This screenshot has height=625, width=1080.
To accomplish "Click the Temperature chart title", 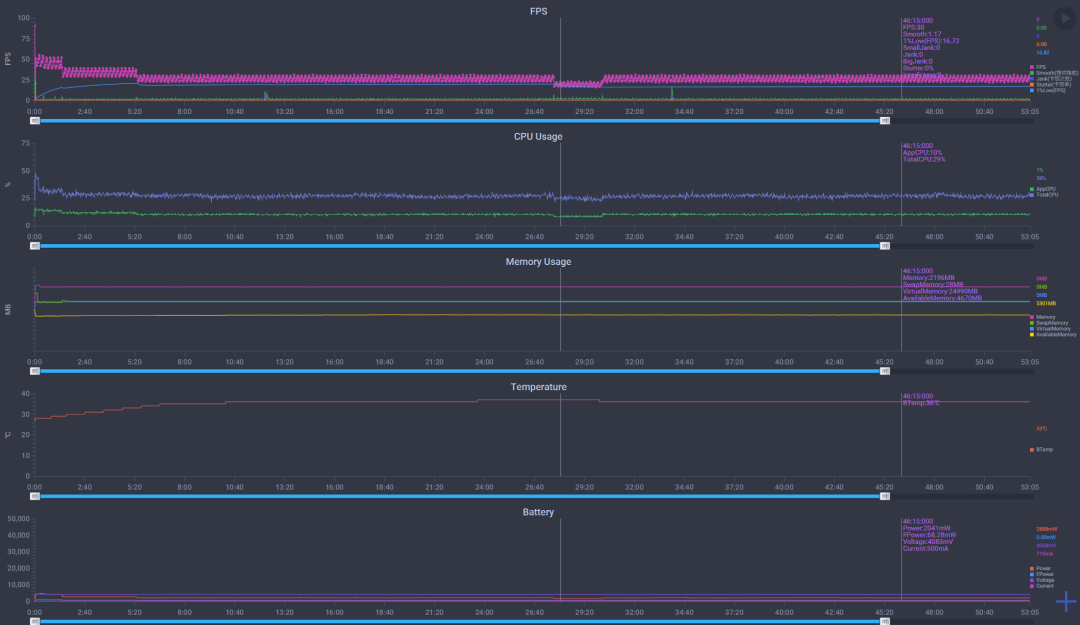I will coord(539,387).
